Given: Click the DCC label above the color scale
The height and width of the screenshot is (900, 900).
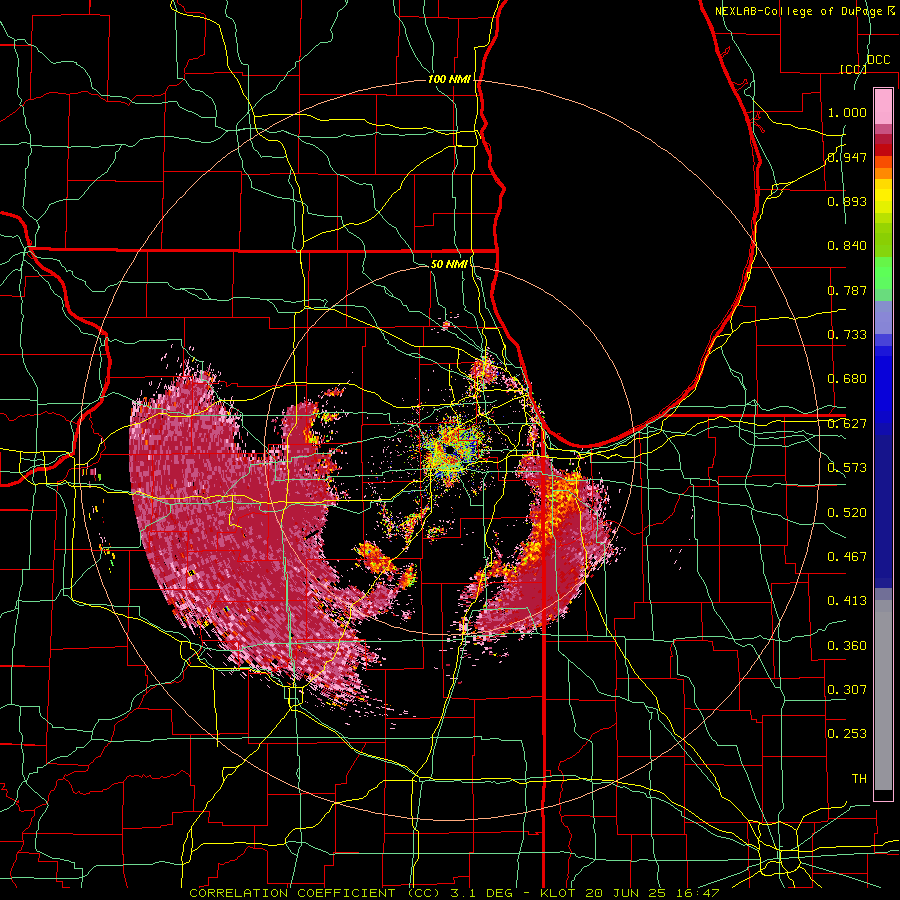Looking at the screenshot, I should (x=878, y=60).
